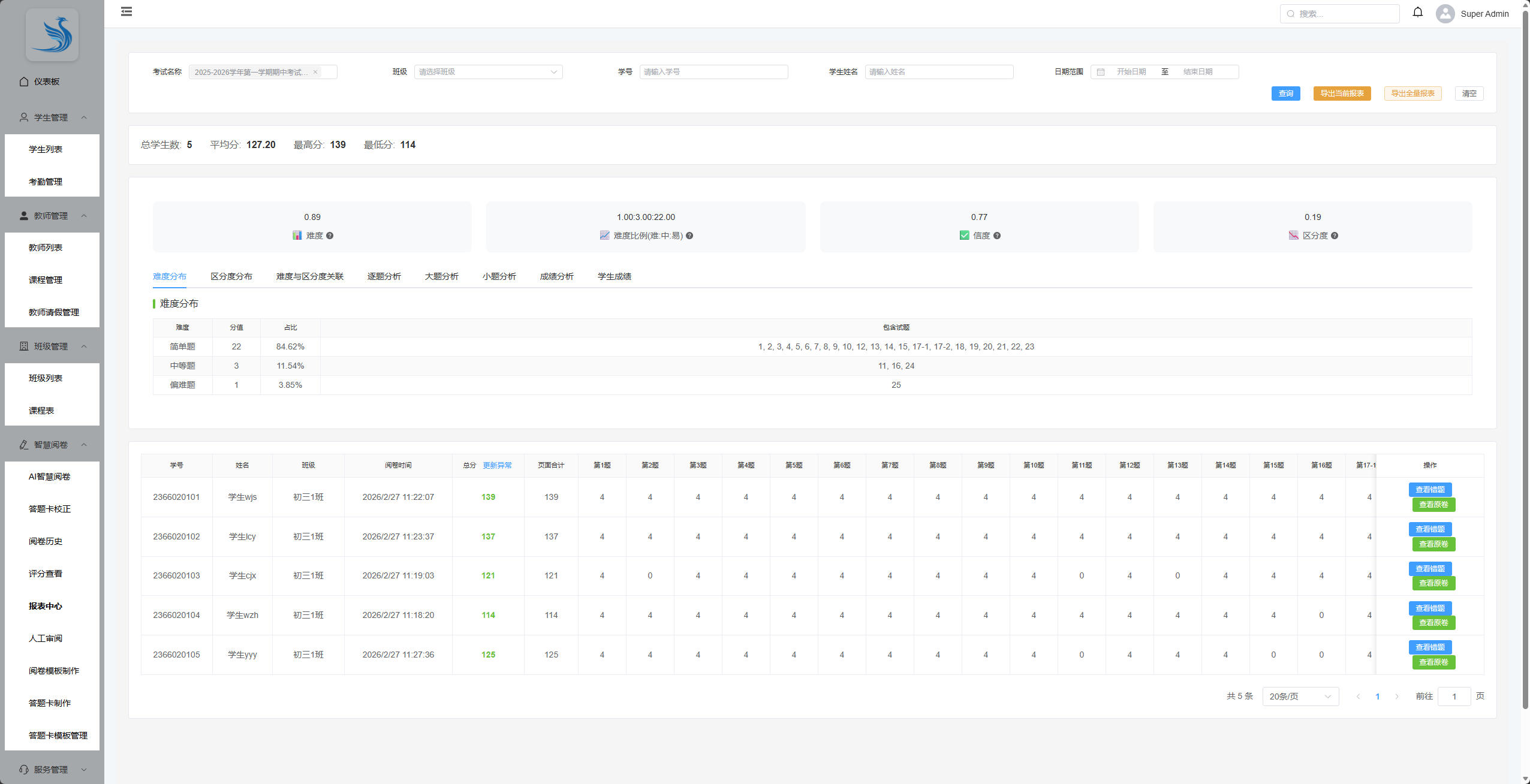This screenshot has width=1530, height=784.
Task: Open the 20条/页 page size dropdown
Action: coord(1300,696)
